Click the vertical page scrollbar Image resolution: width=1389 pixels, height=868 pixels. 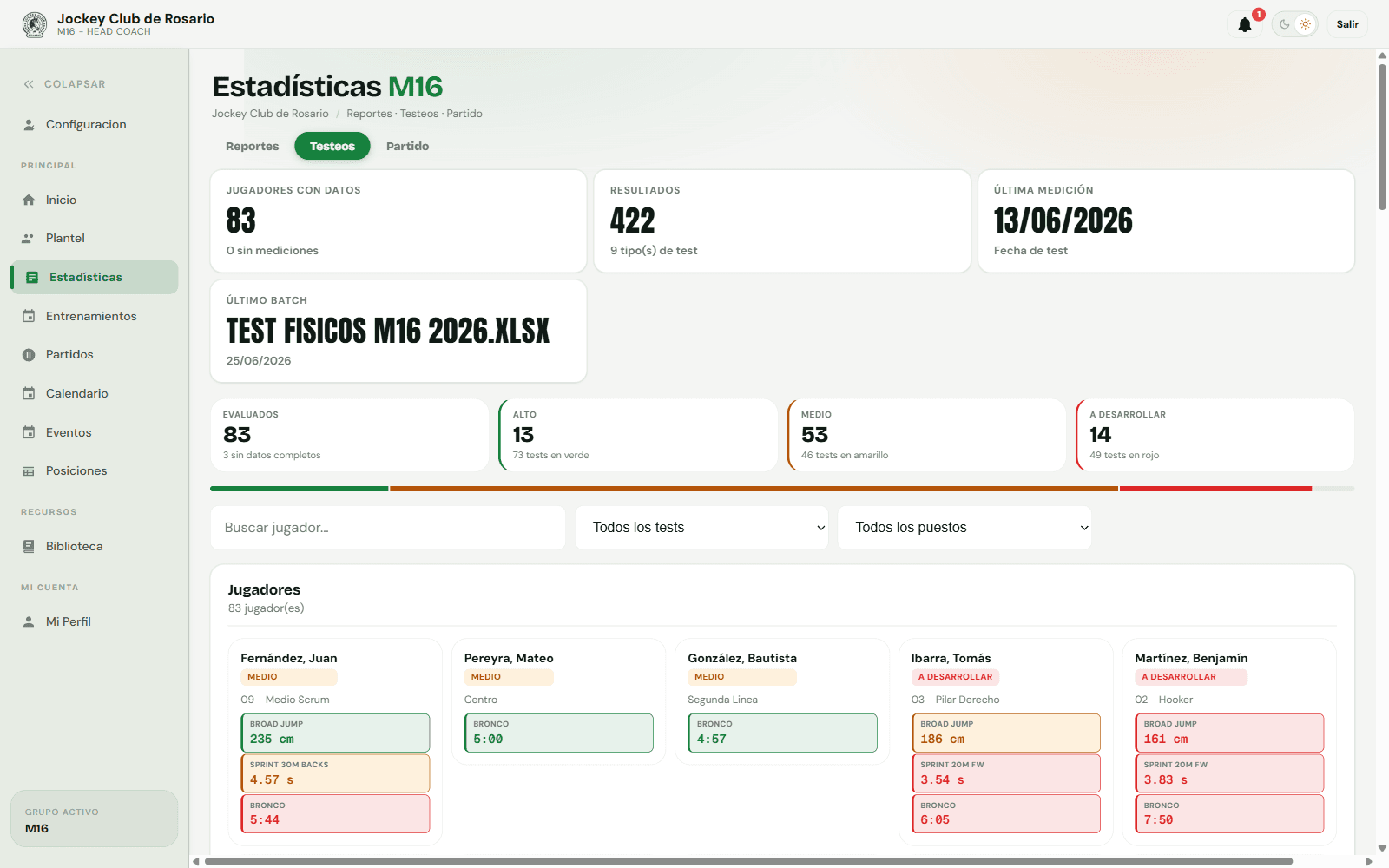1382,136
